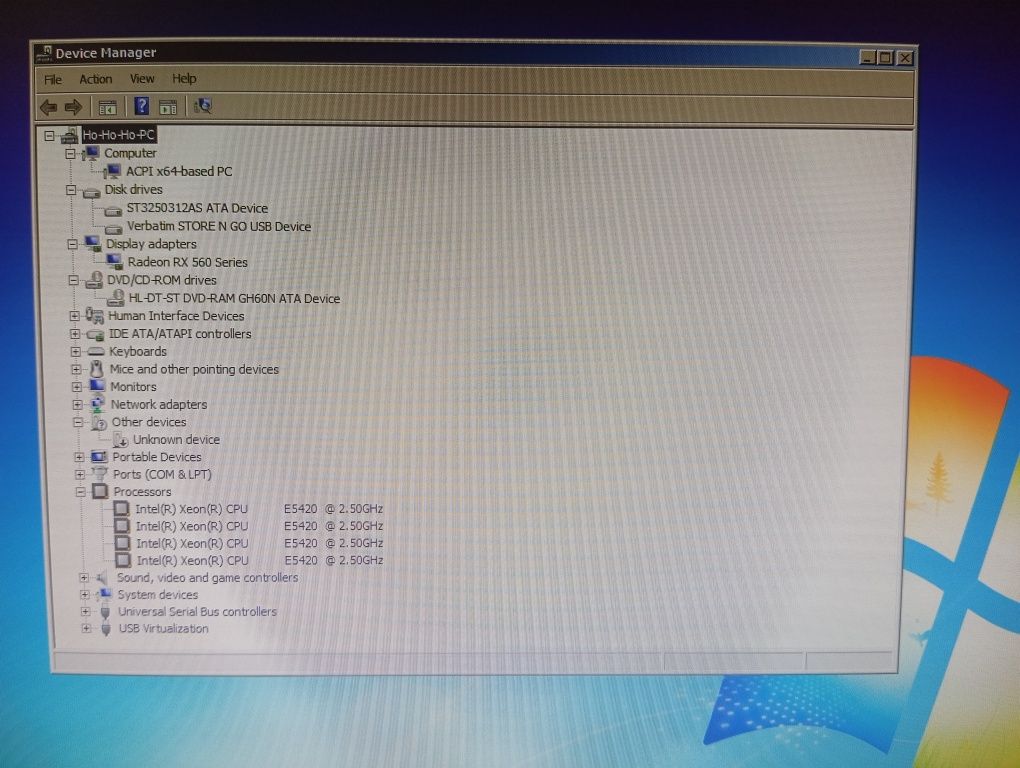Screen dimensions: 1020x768
Task: Select the Portable Devices category icon
Action: pos(100,457)
